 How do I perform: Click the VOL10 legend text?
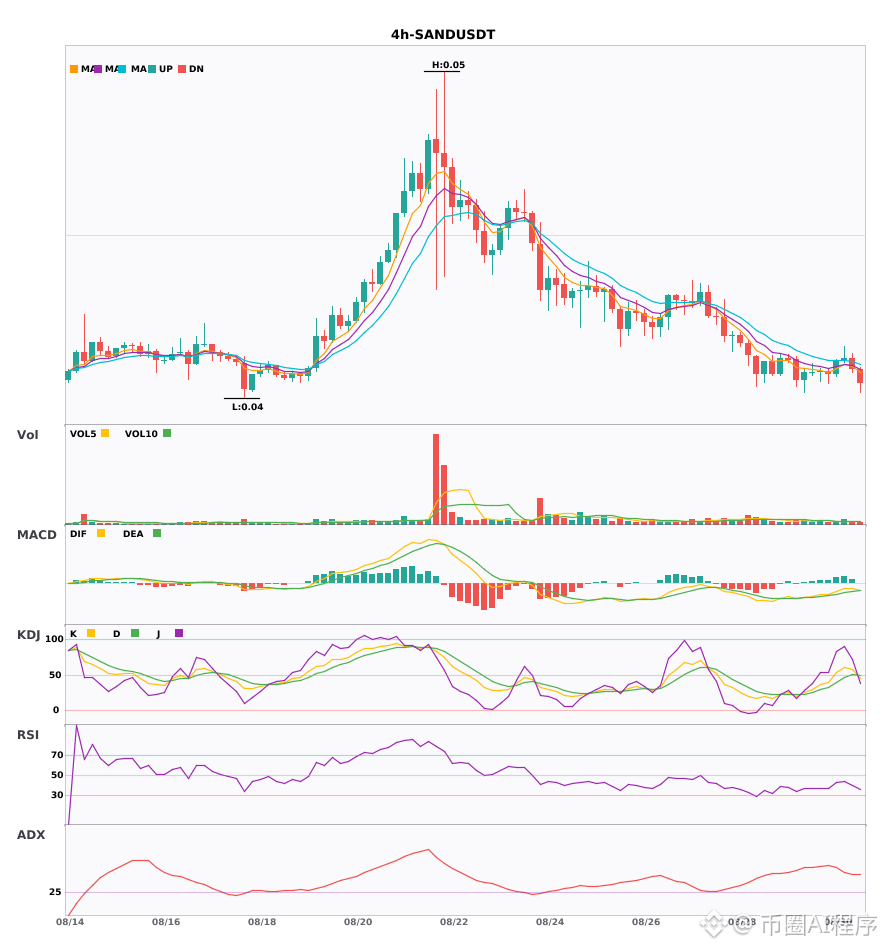(141, 434)
